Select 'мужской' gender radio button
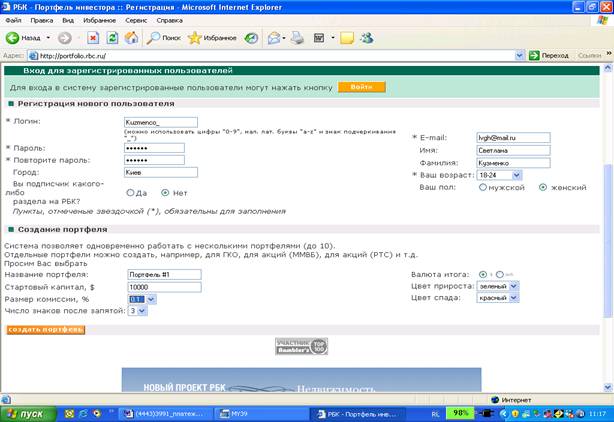 tap(483, 188)
